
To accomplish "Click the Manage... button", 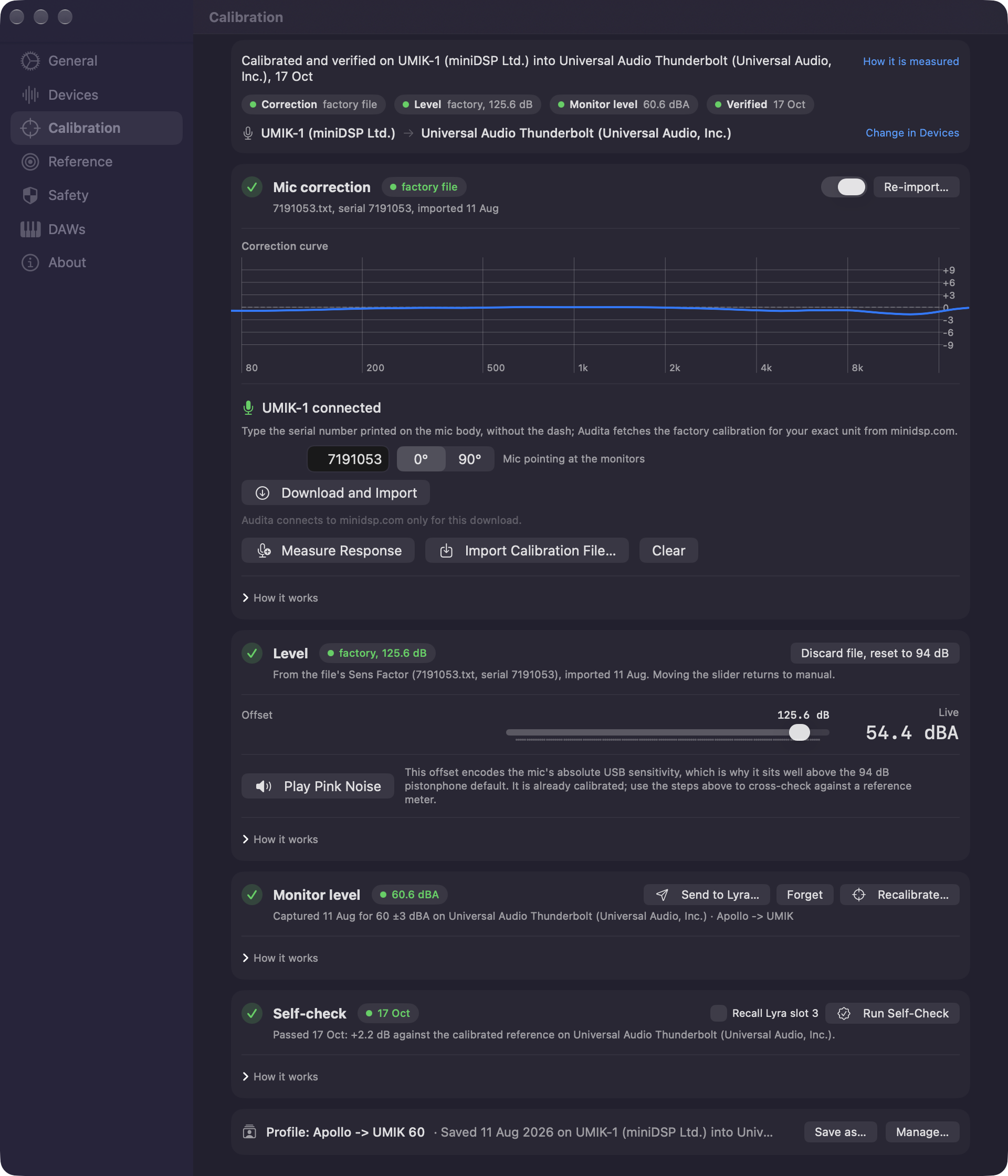I will 922,1132.
